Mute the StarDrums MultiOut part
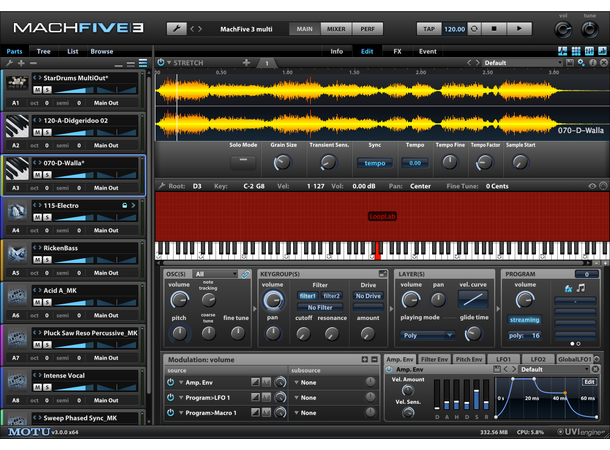The width and height of the screenshot is (610, 450). click(37, 90)
